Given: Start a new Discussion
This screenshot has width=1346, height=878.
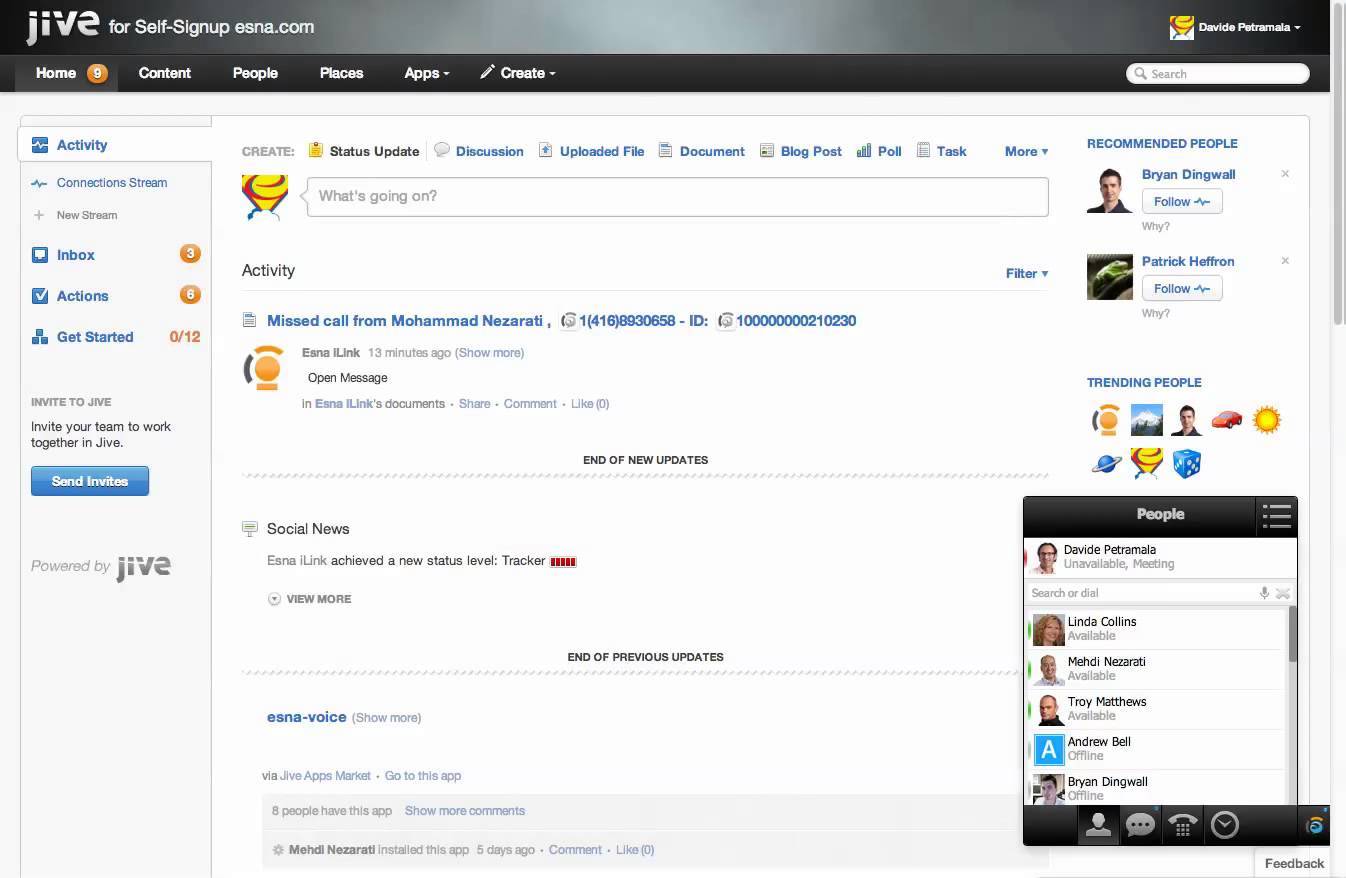Looking at the screenshot, I should point(479,151).
